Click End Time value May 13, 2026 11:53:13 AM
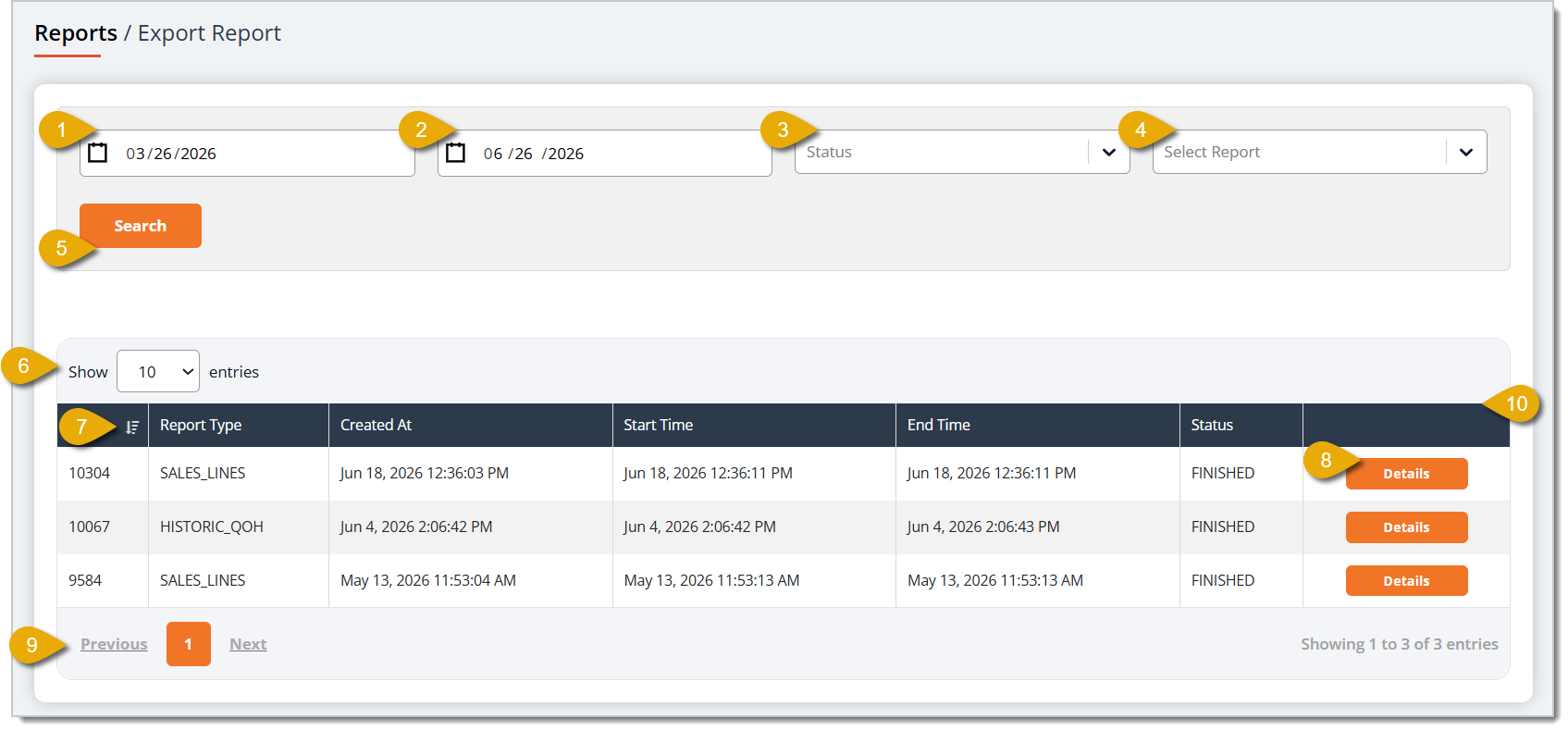 995,580
